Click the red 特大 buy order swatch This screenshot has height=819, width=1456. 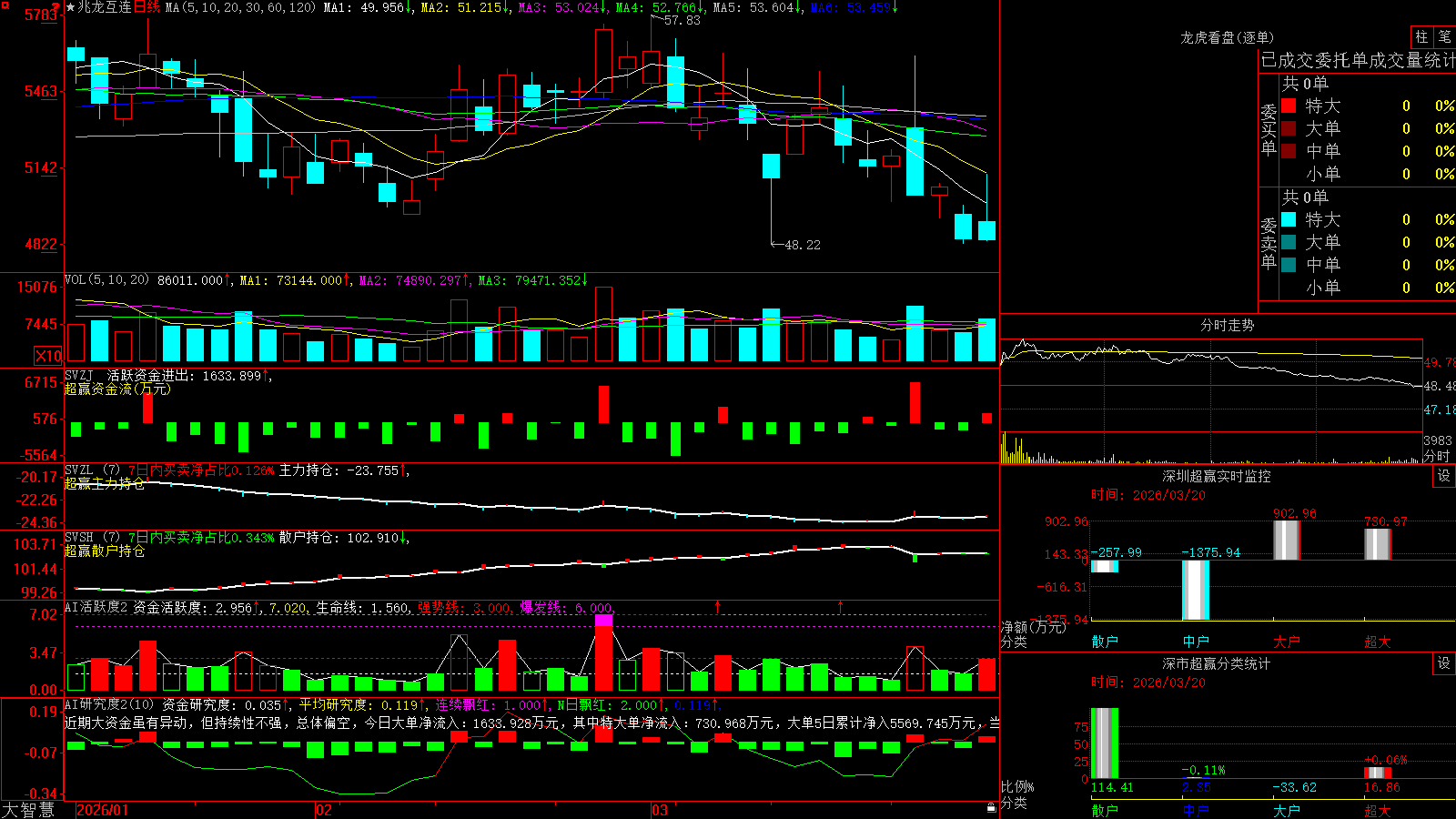click(x=1289, y=106)
